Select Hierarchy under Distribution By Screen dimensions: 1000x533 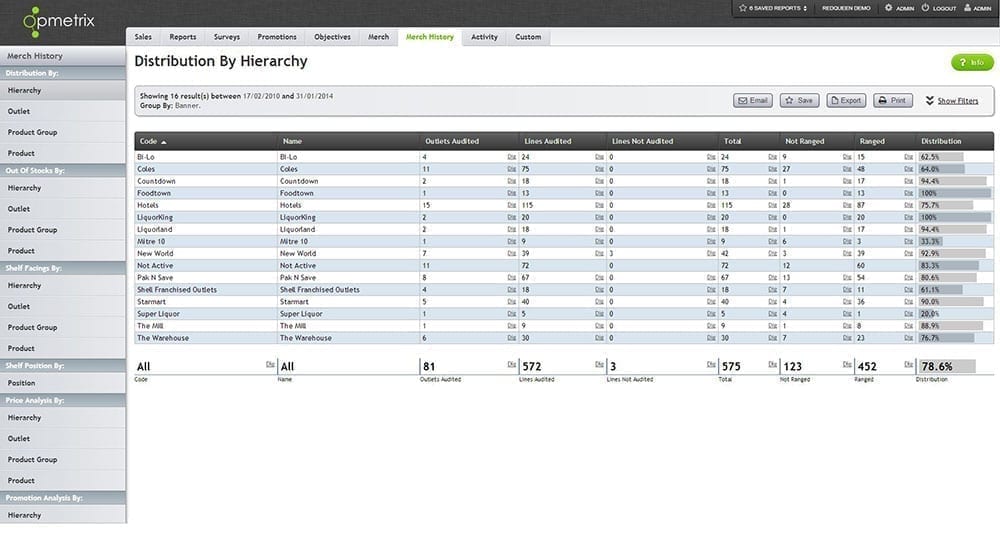pos(62,91)
